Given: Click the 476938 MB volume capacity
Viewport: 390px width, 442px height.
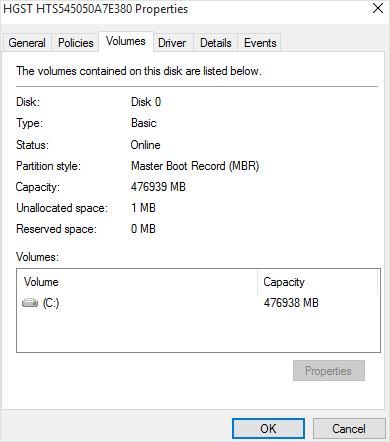Looking at the screenshot, I should pos(291,303).
